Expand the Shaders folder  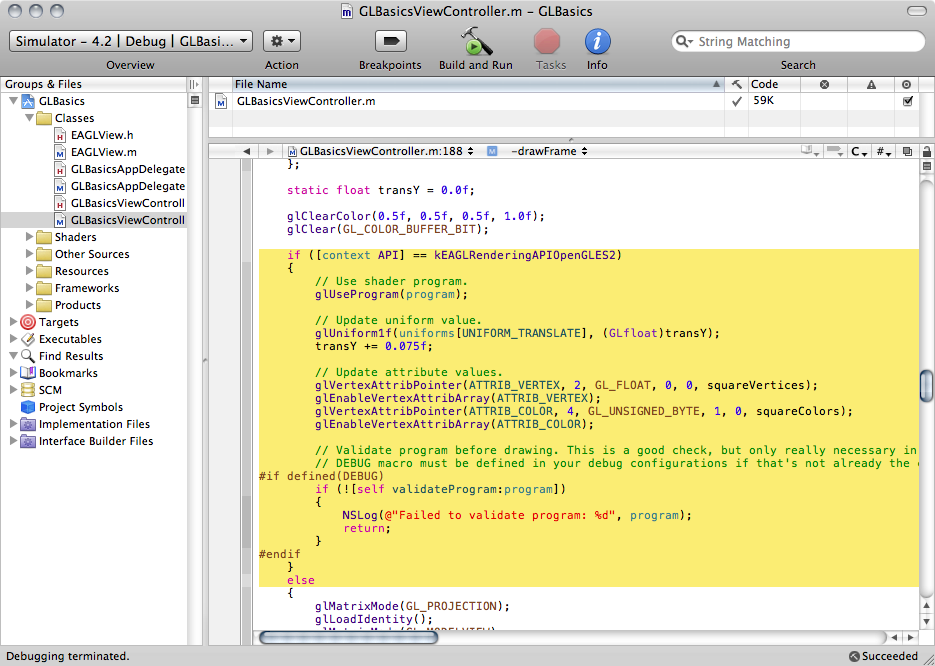(x=29, y=237)
